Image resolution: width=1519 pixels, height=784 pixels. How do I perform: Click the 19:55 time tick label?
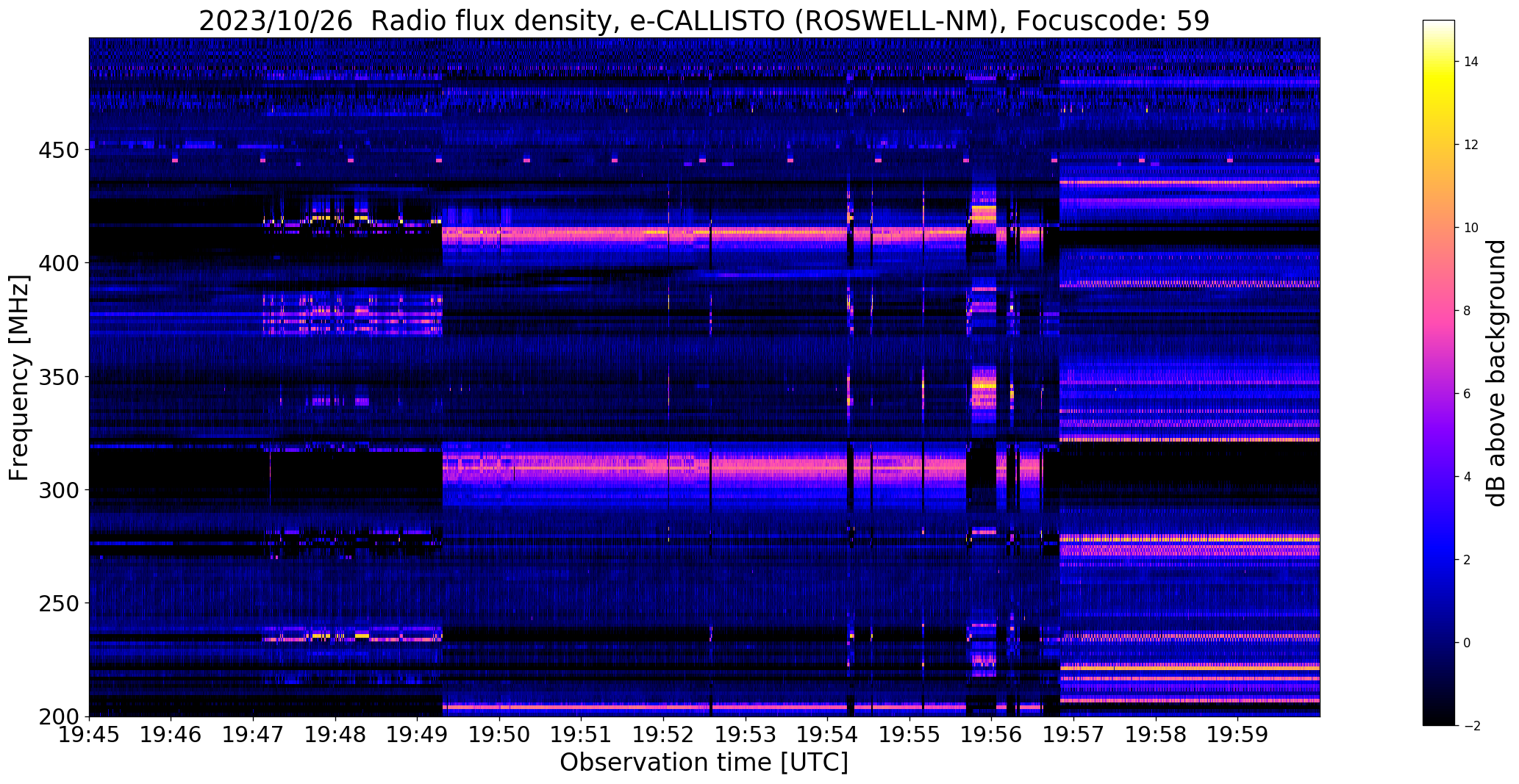pos(909,734)
